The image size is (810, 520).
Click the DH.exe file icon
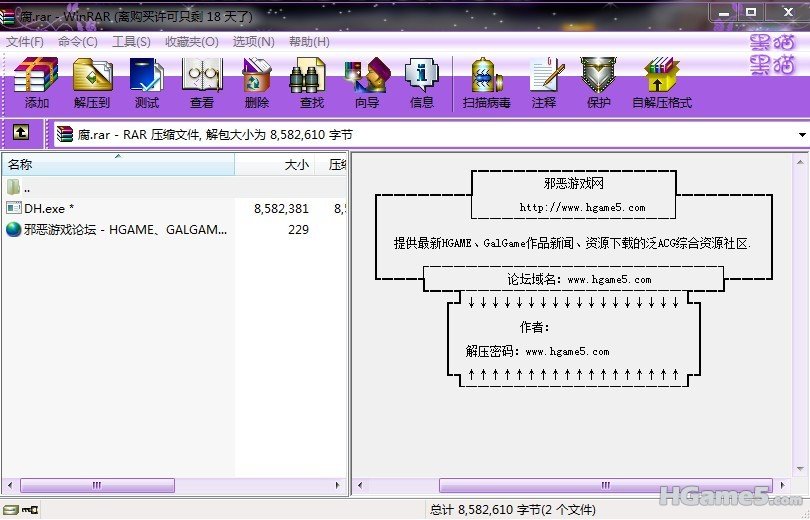(x=13, y=208)
